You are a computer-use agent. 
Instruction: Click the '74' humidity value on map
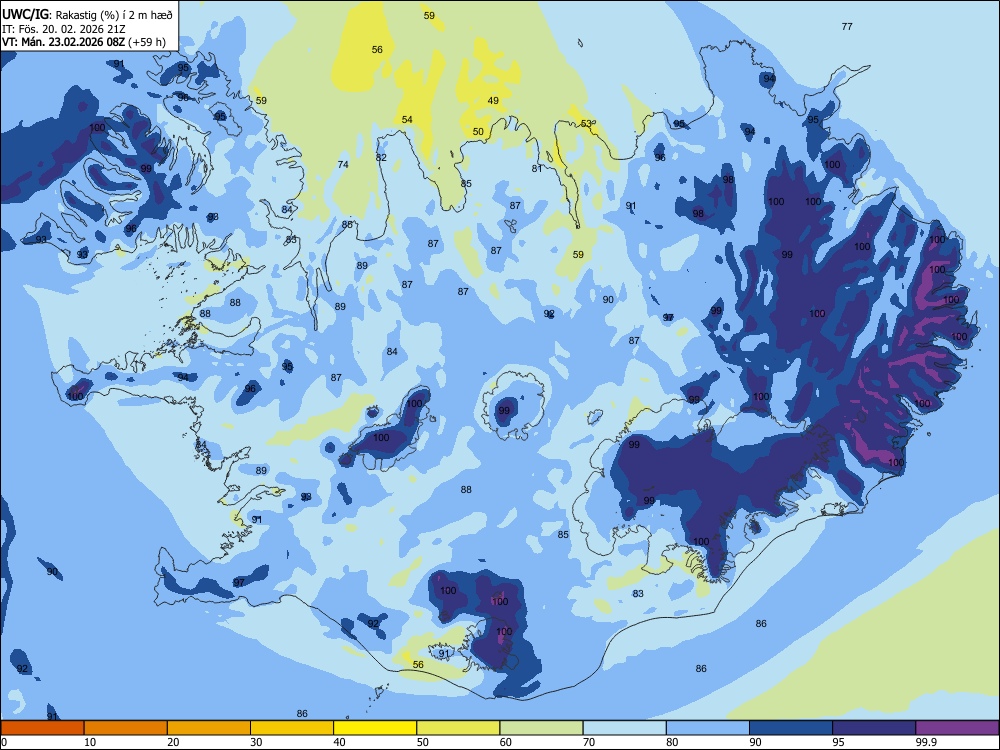(343, 164)
